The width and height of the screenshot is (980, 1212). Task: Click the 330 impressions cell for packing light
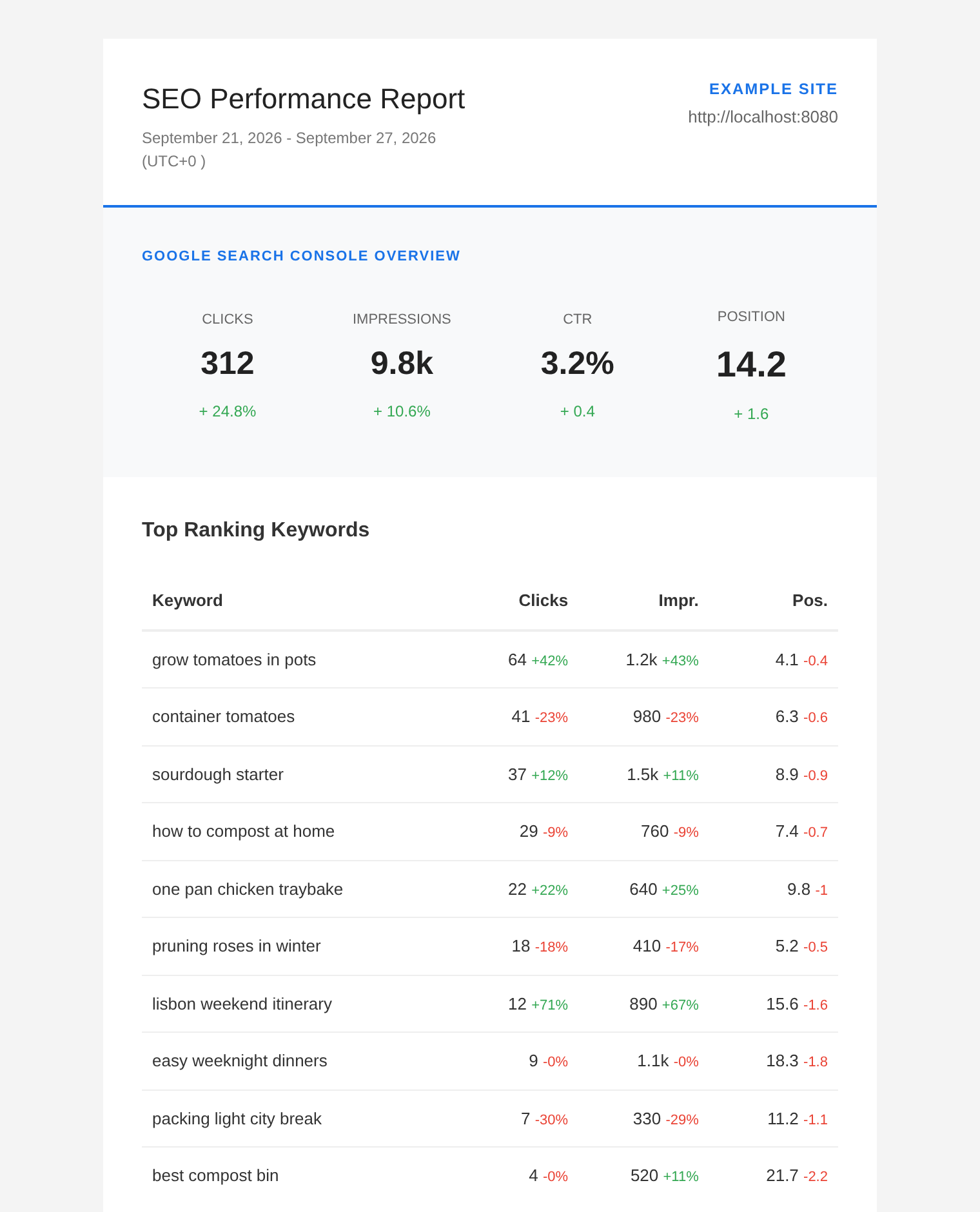point(666,1119)
